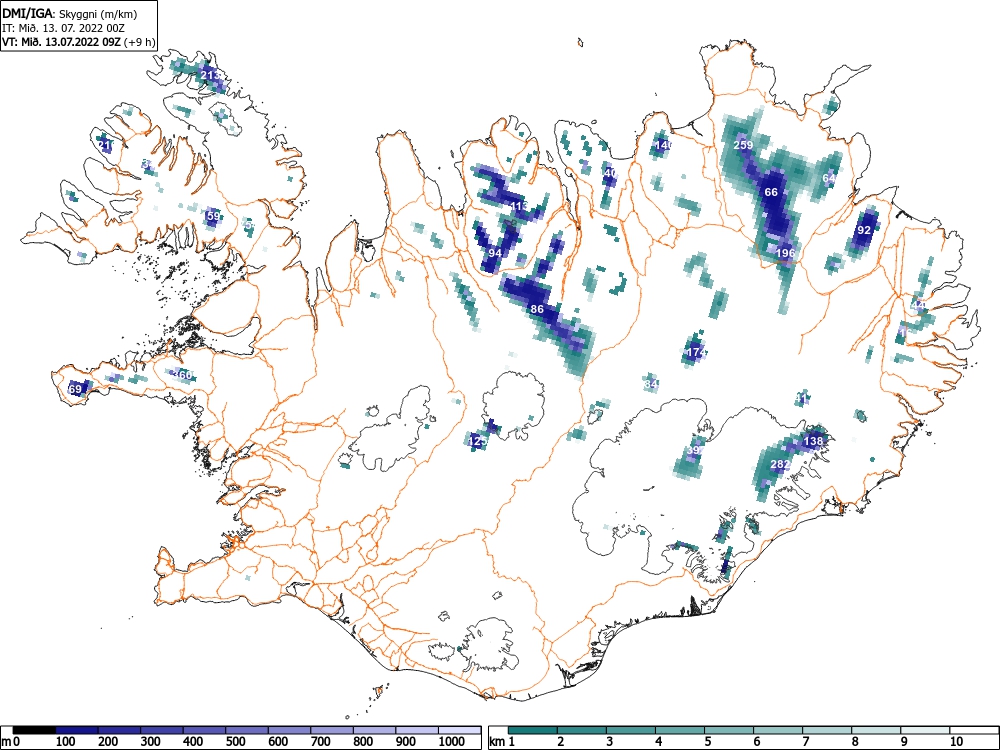Image resolution: width=1000 pixels, height=750 pixels.
Task: Select the 'VT: Mið. 13.07.2022 09Z (+9 h)' line
Action: pos(78,42)
